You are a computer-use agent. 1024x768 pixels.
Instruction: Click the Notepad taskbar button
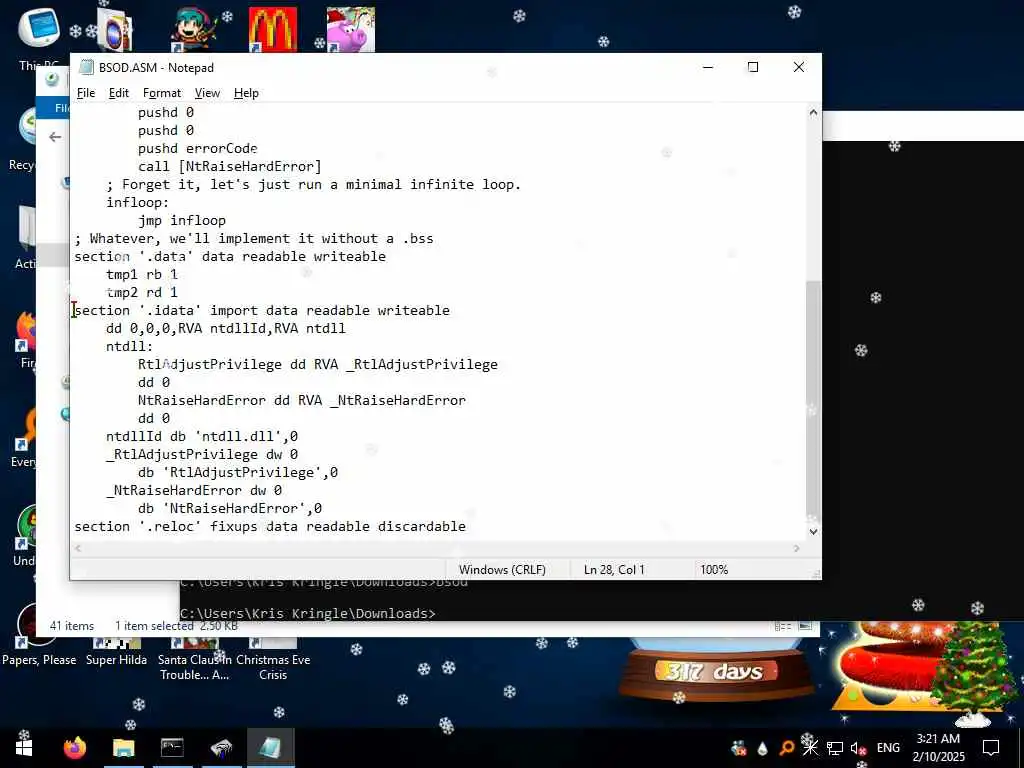click(x=270, y=748)
